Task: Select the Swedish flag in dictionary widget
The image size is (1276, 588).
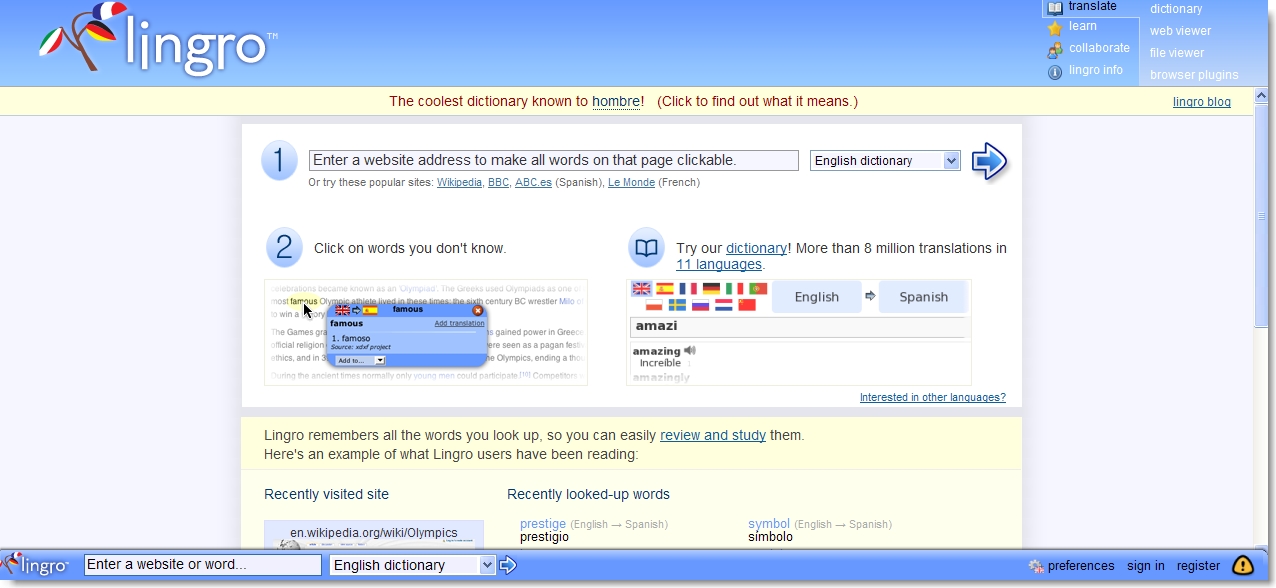Action: click(677, 305)
